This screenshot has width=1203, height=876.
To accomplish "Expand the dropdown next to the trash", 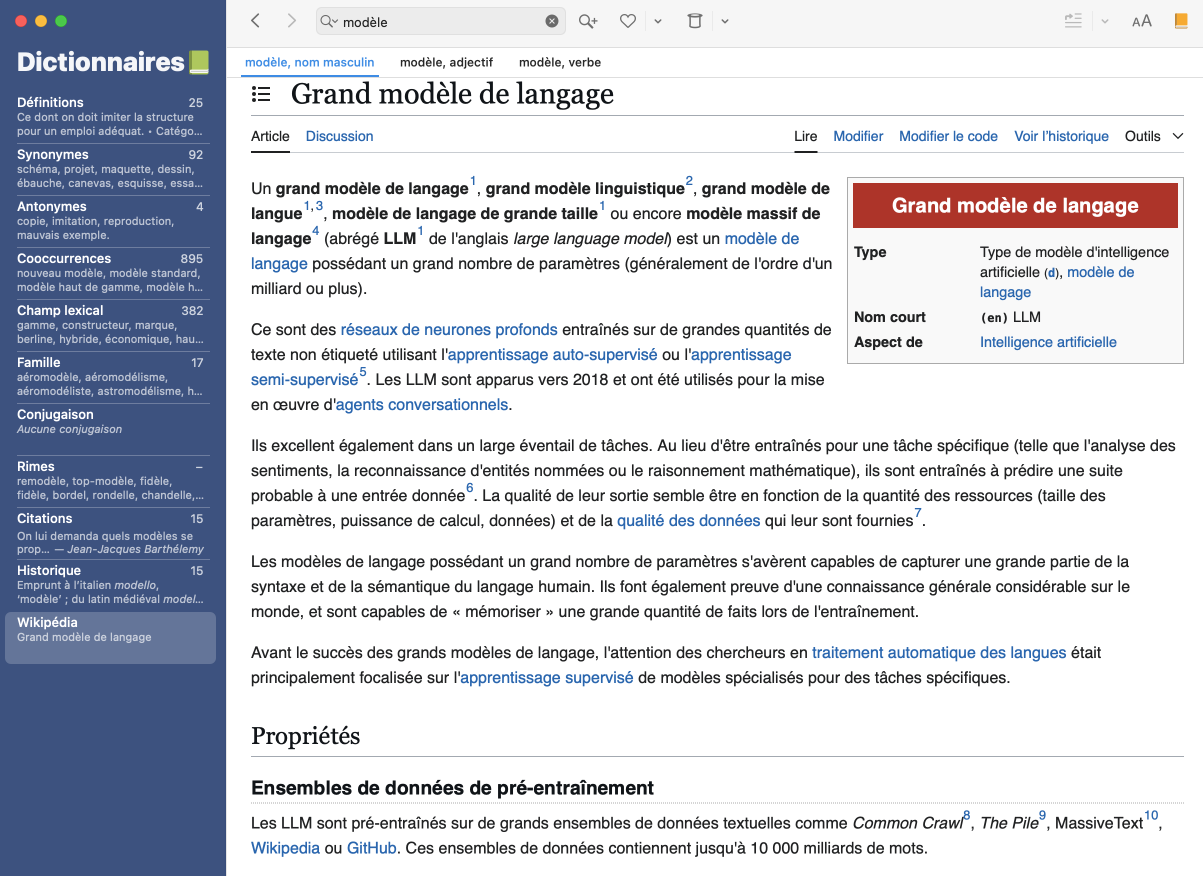I will pos(725,21).
